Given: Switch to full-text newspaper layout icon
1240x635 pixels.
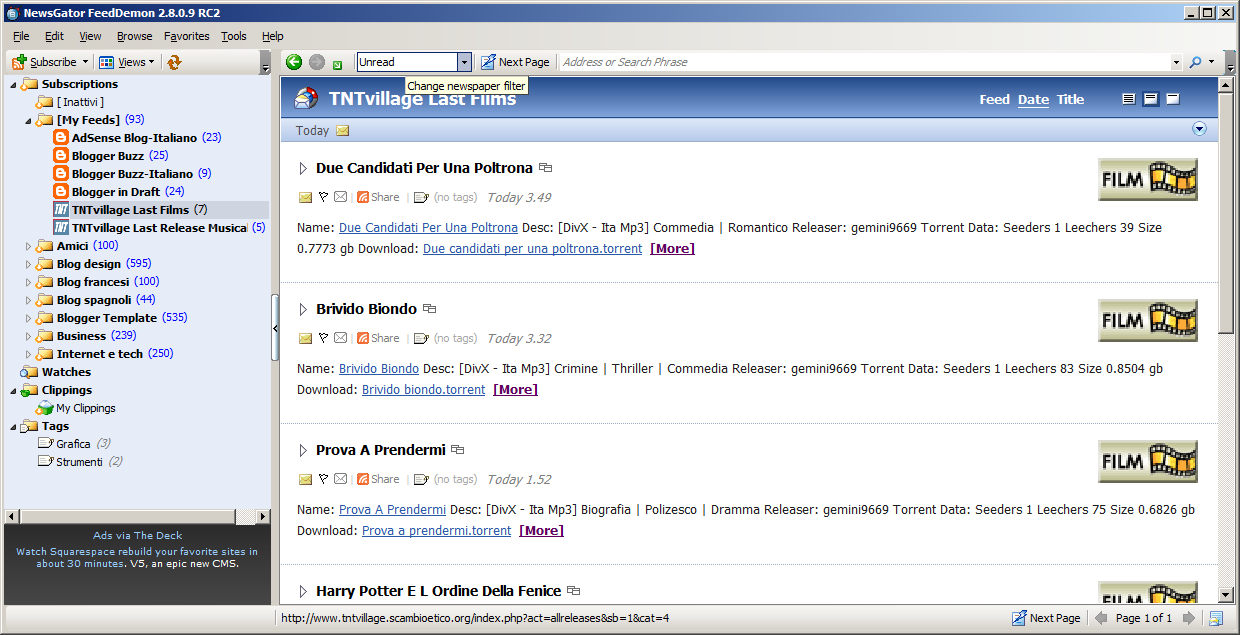Looking at the screenshot, I should click(1129, 99).
